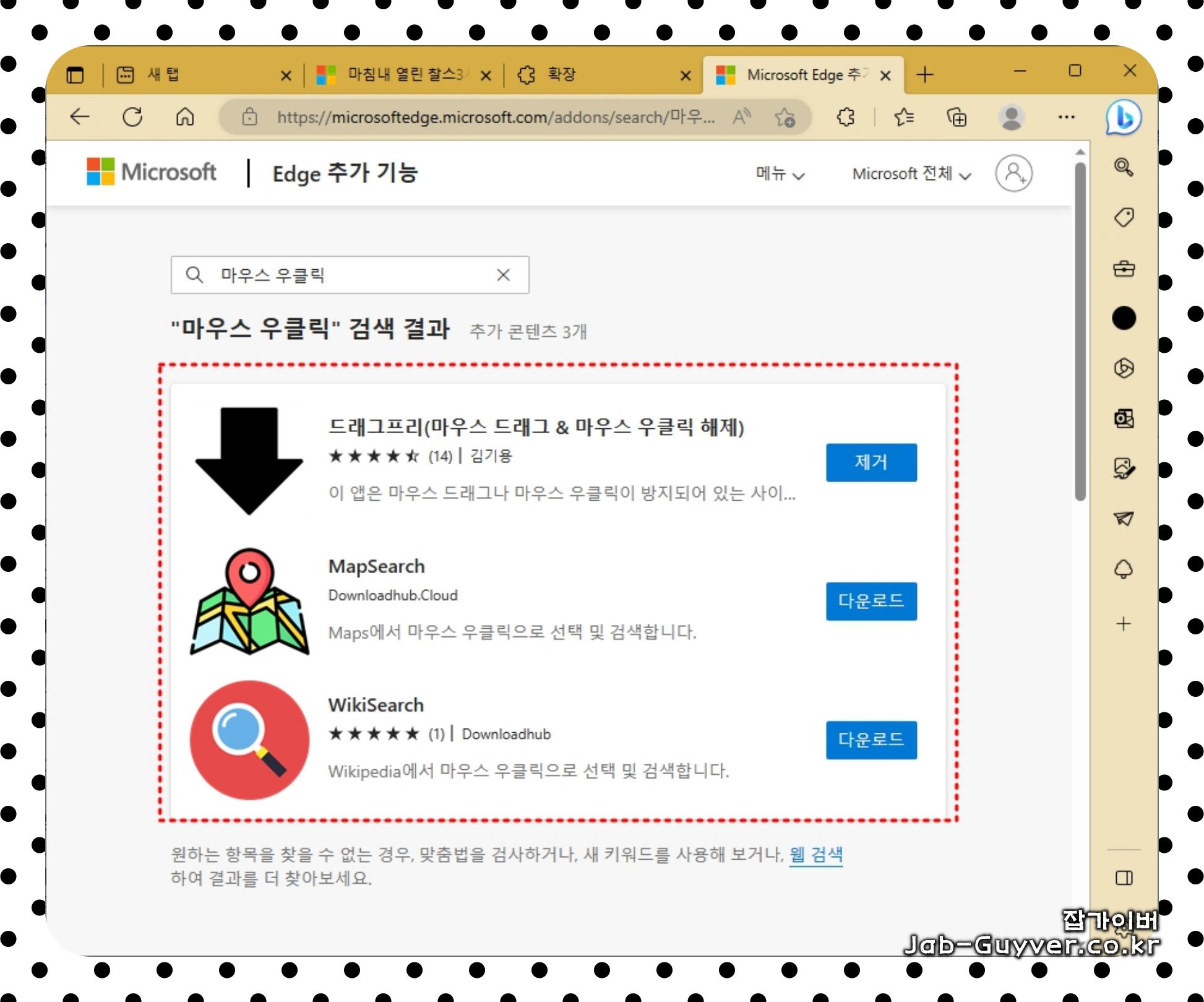Screen dimensions: 1204x1002
Task: Open the Favorites star list icon
Action: pyautogui.click(x=903, y=116)
